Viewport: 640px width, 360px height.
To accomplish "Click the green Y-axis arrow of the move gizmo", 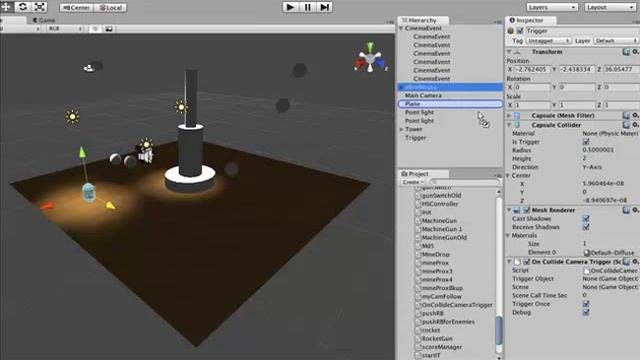I will (x=82, y=153).
